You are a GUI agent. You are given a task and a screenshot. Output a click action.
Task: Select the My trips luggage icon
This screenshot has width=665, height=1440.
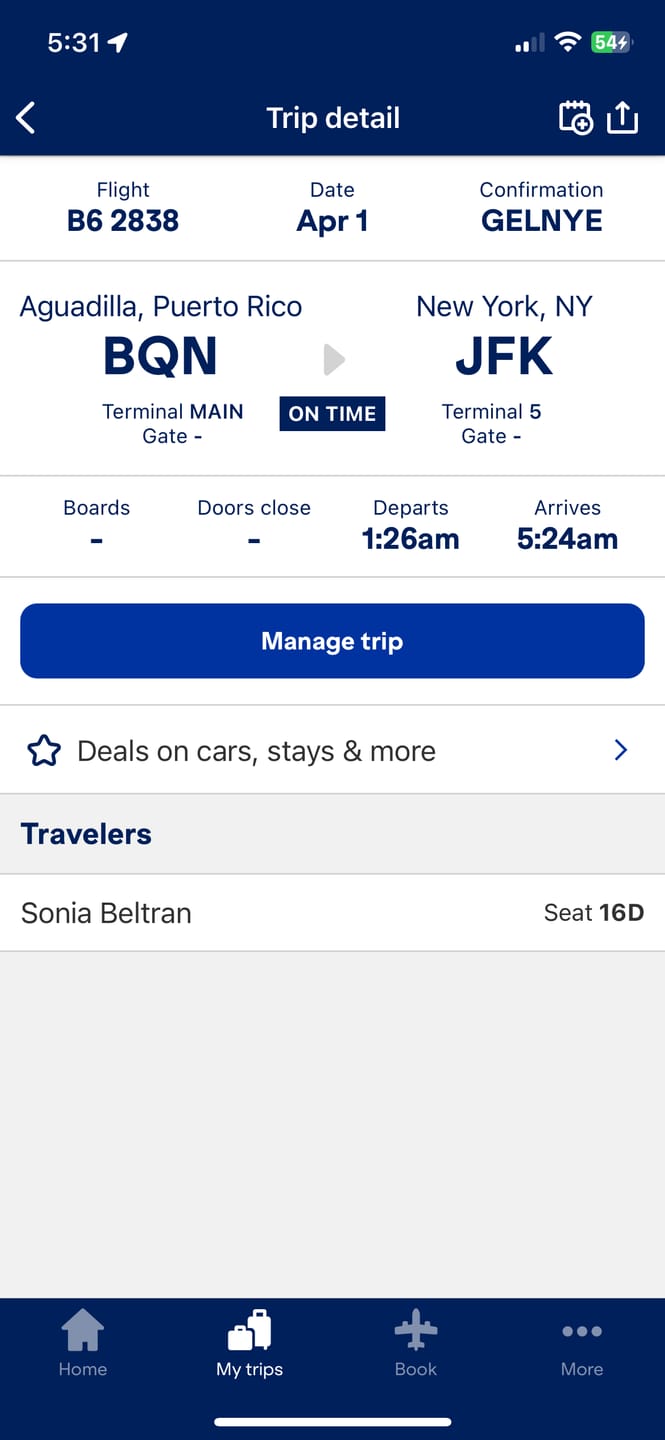pos(249,1331)
